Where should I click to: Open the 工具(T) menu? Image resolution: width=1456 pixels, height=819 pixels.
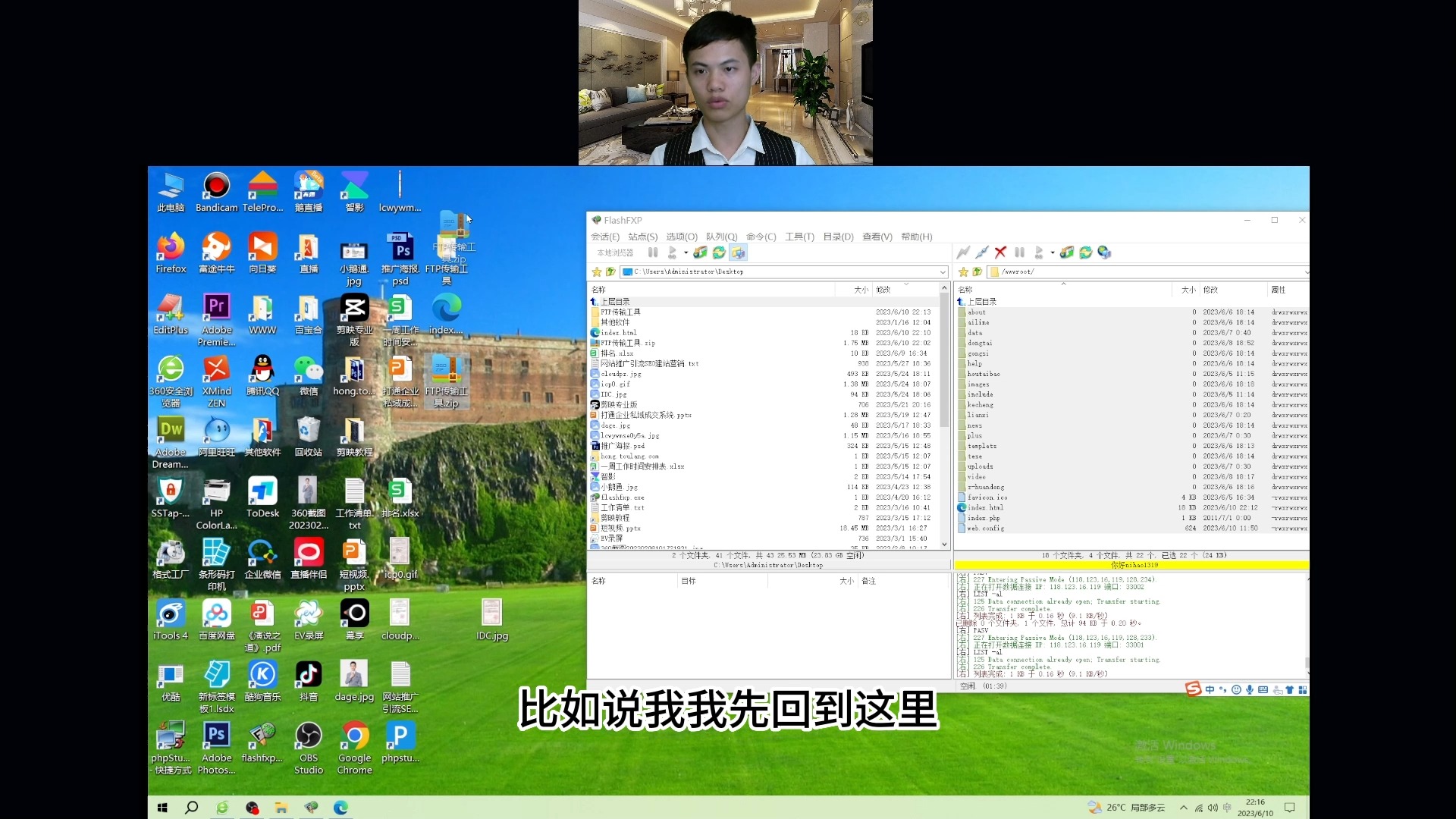[799, 237]
